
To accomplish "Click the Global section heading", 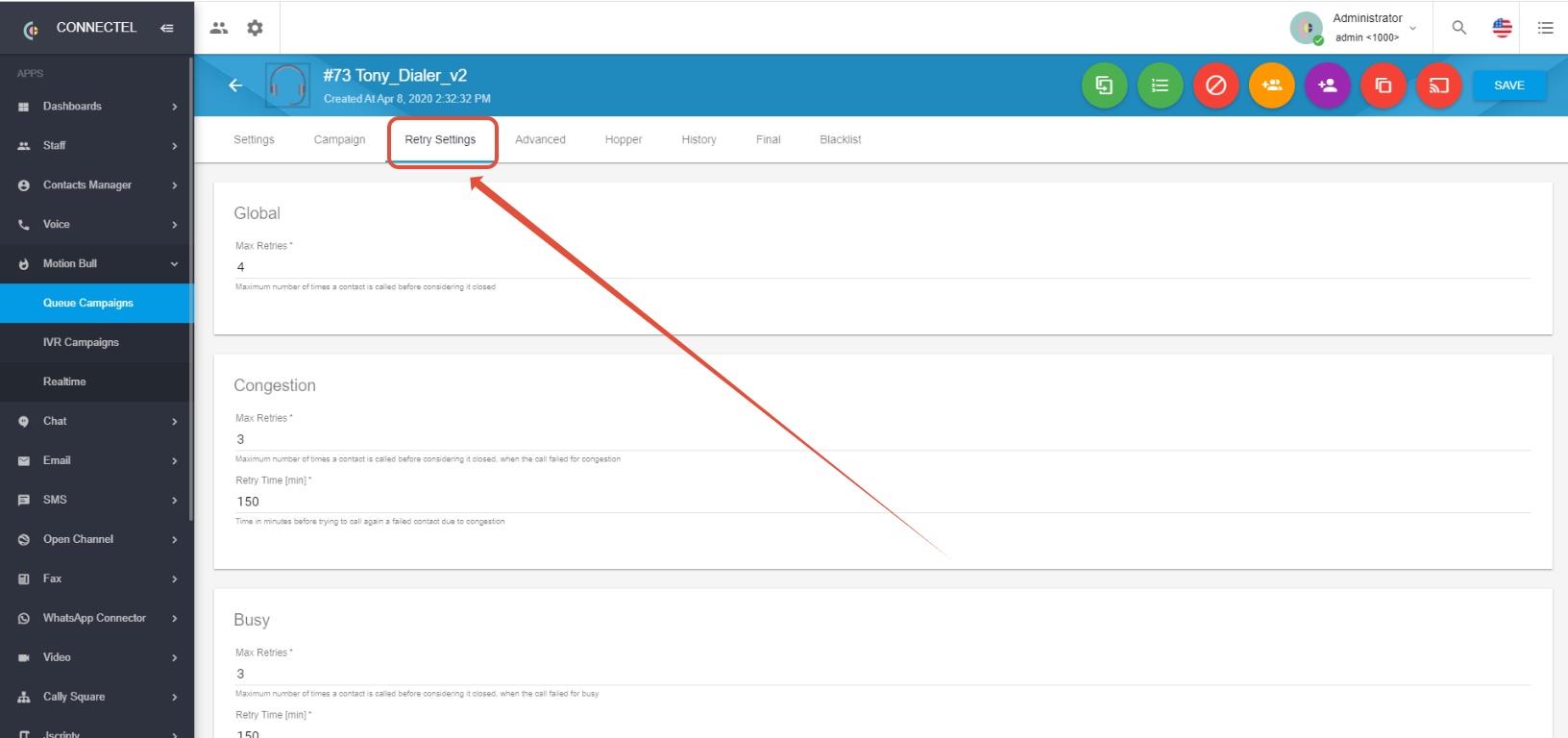I will 257,213.
